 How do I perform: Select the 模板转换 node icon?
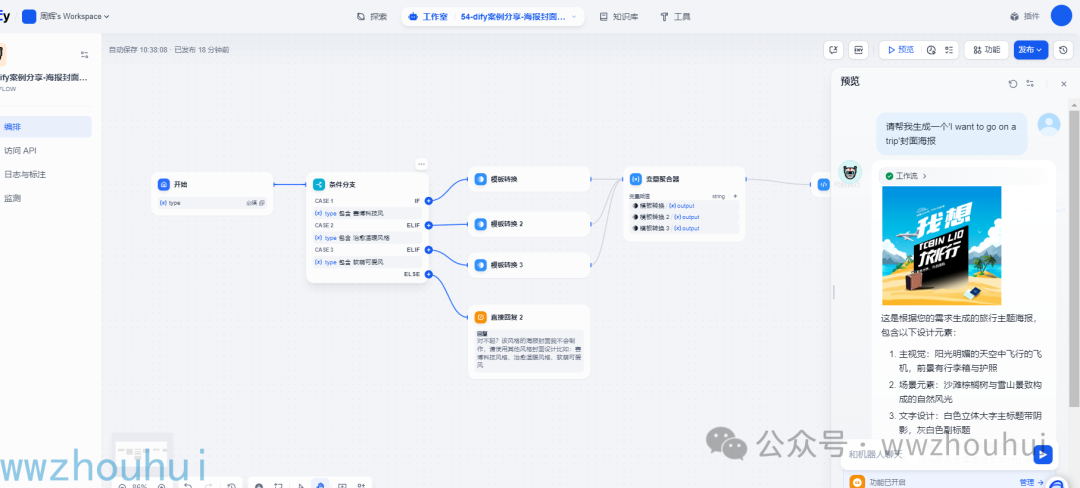481,179
